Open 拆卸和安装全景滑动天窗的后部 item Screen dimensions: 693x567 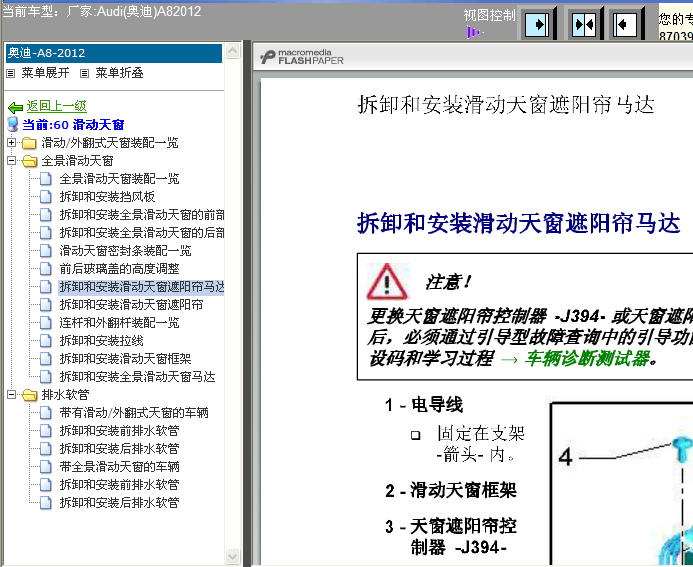(142, 233)
